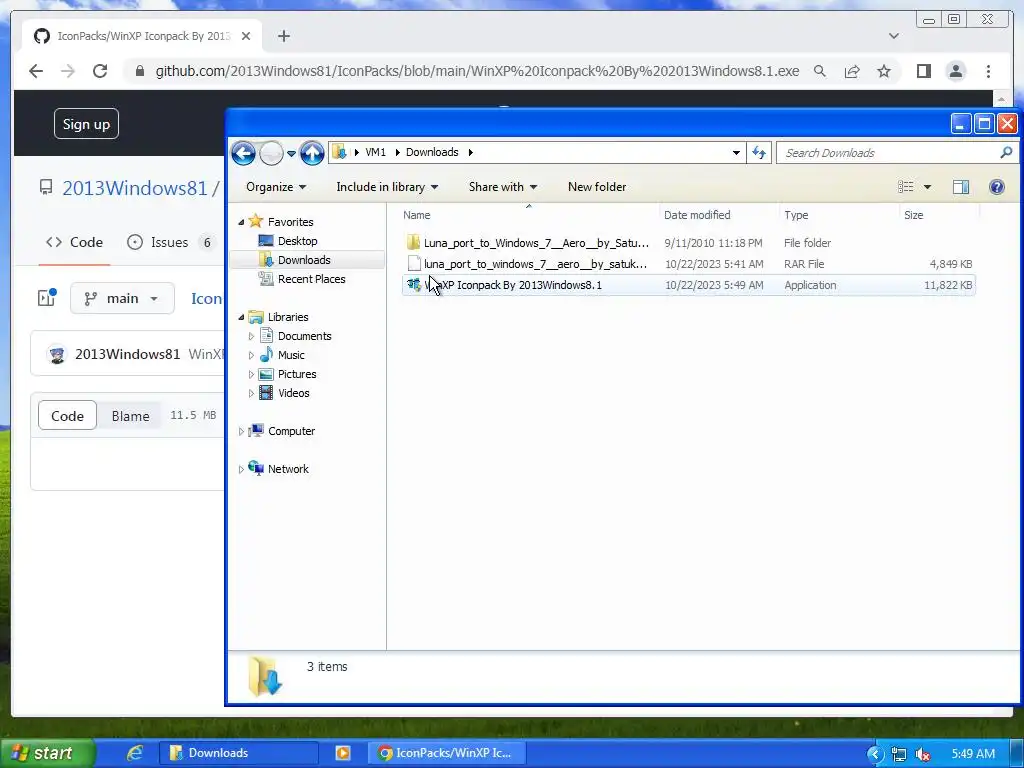Screen dimensions: 1024x768
Task: Select the Luna_port_to_Windows_7 file folder
Action: pyautogui.click(x=689, y=243)
